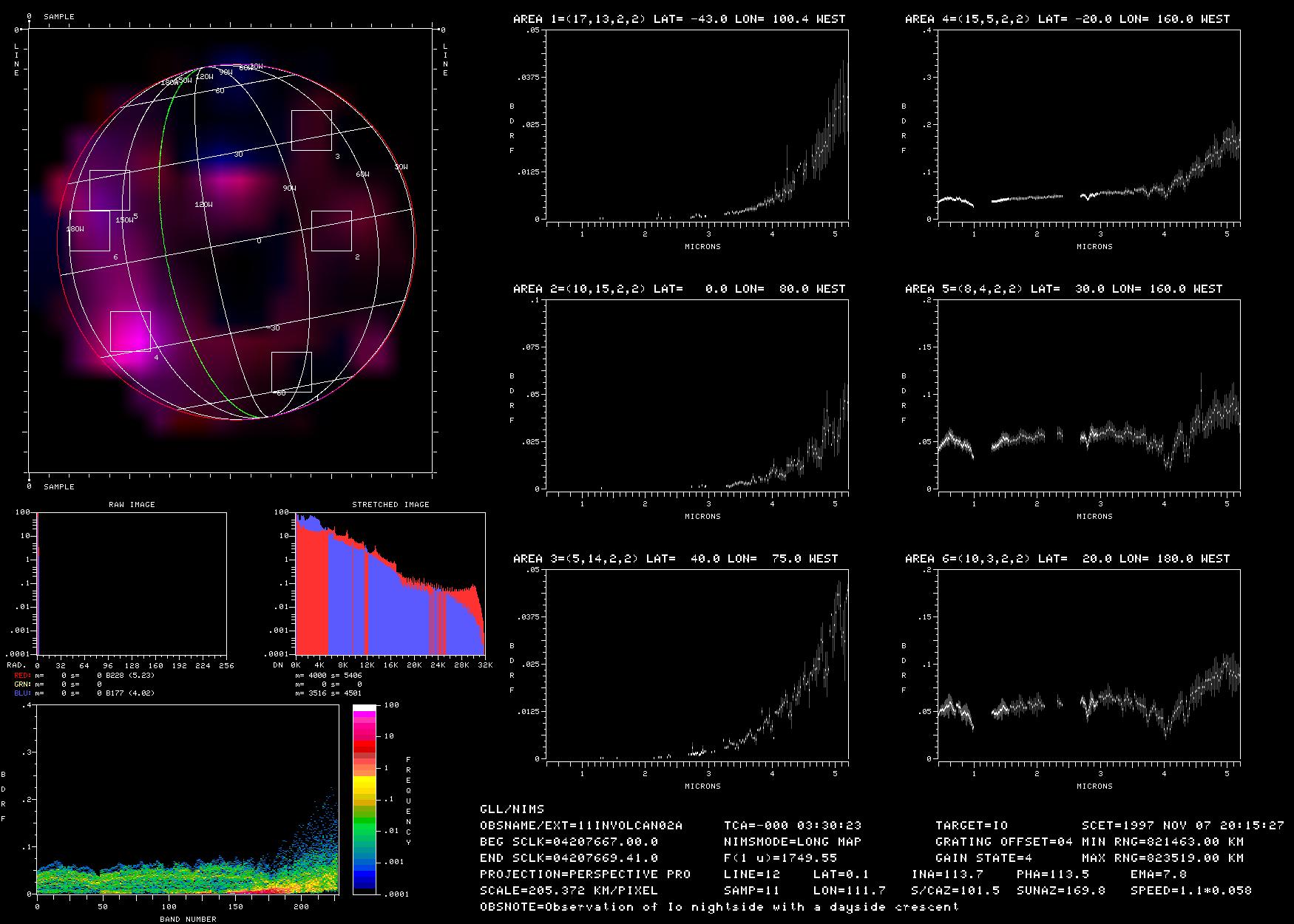Click the 'MICRONS' label under the Area 1 plot
This screenshot has height=924, width=1294.
pos(702,247)
